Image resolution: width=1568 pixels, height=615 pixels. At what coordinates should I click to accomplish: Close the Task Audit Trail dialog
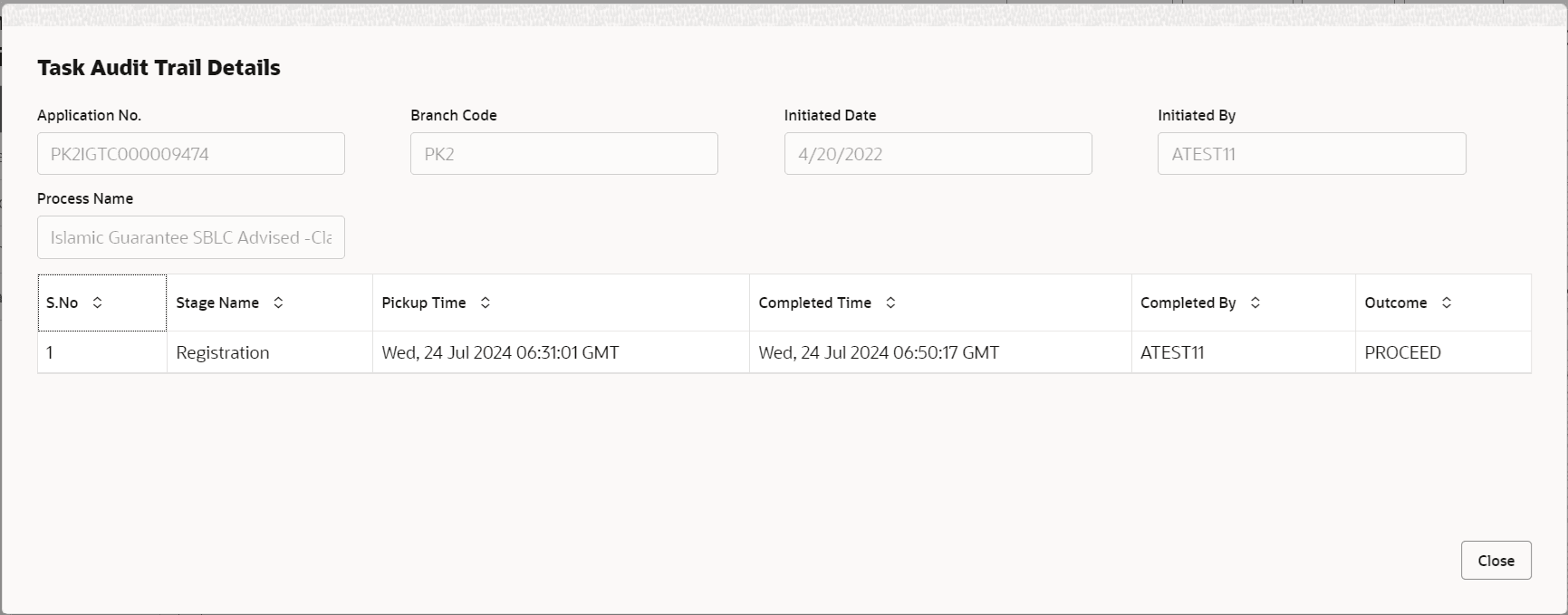(x=1496, y=561)
